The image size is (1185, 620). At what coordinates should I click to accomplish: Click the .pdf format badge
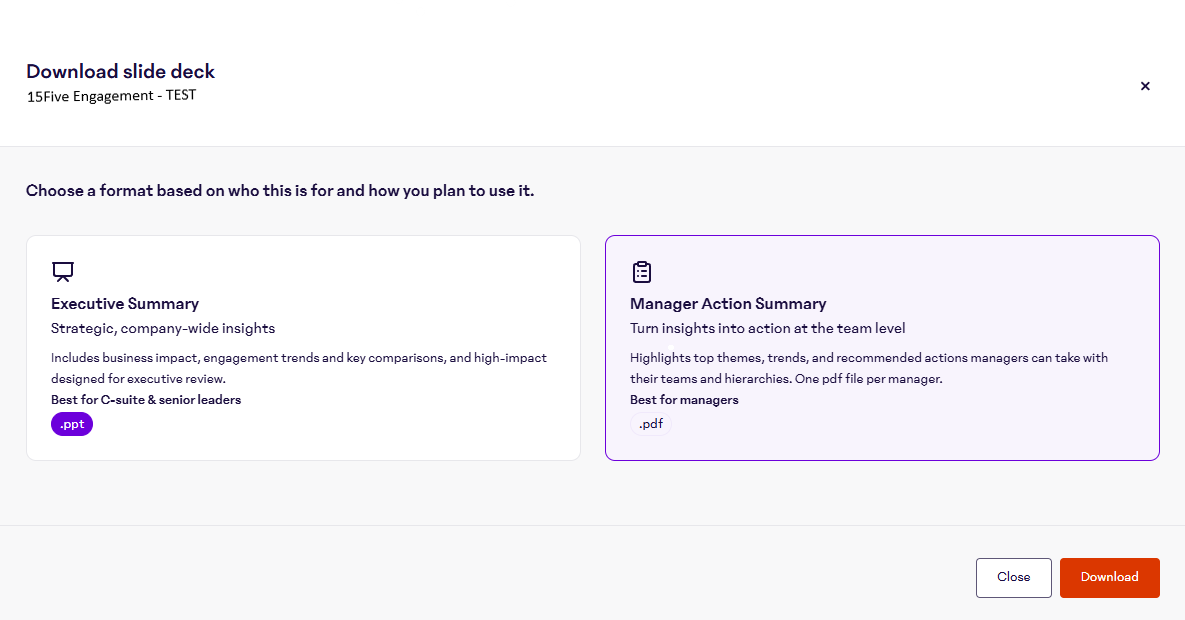(x=651, y=424)
